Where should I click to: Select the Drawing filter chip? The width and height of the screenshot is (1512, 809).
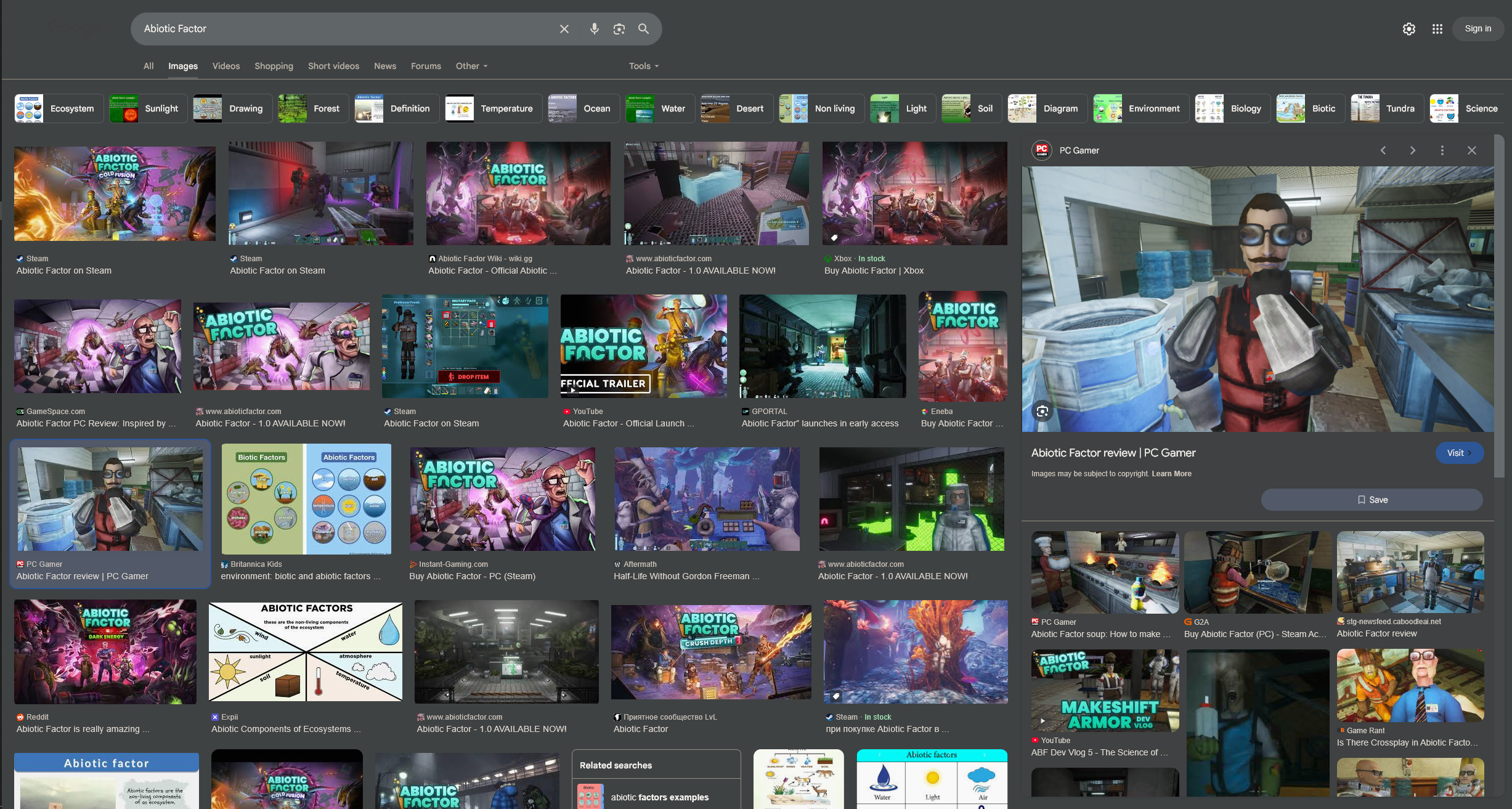coord(232,108)
